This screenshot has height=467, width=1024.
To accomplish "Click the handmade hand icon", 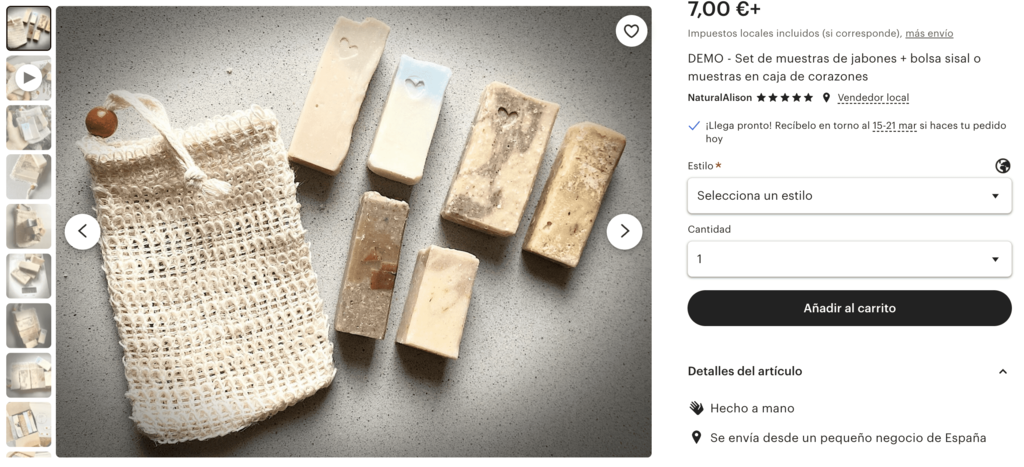I will 697,408.
